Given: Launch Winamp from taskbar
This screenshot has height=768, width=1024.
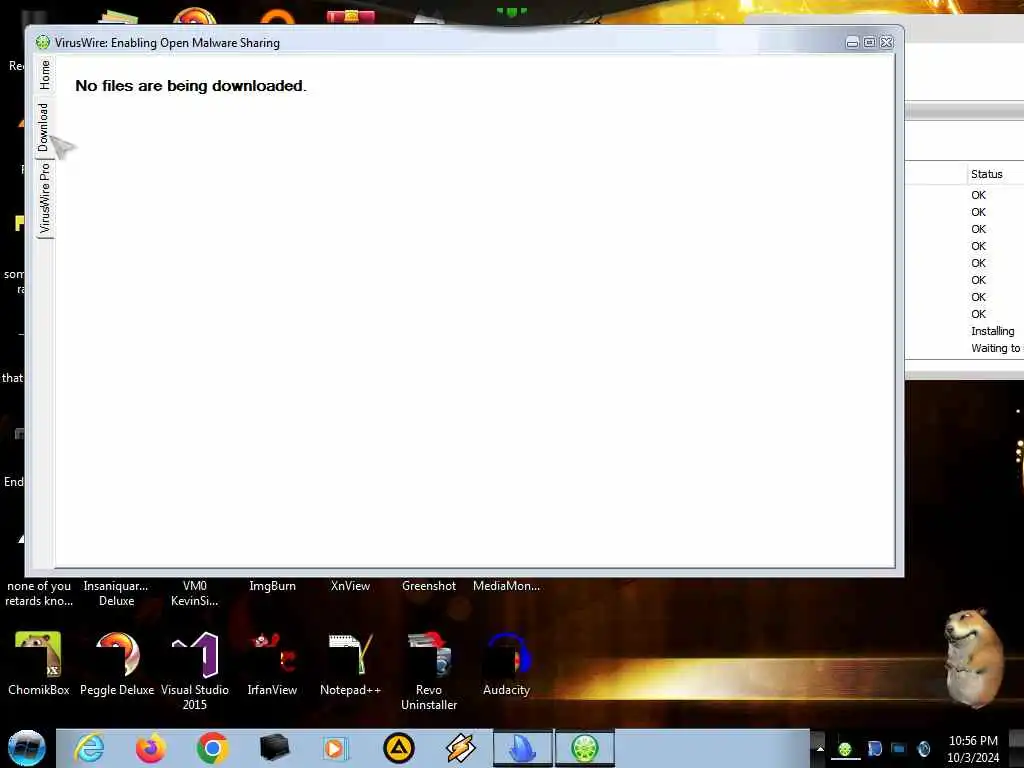Looking at the screenshot, I should [x=460, y=748].
